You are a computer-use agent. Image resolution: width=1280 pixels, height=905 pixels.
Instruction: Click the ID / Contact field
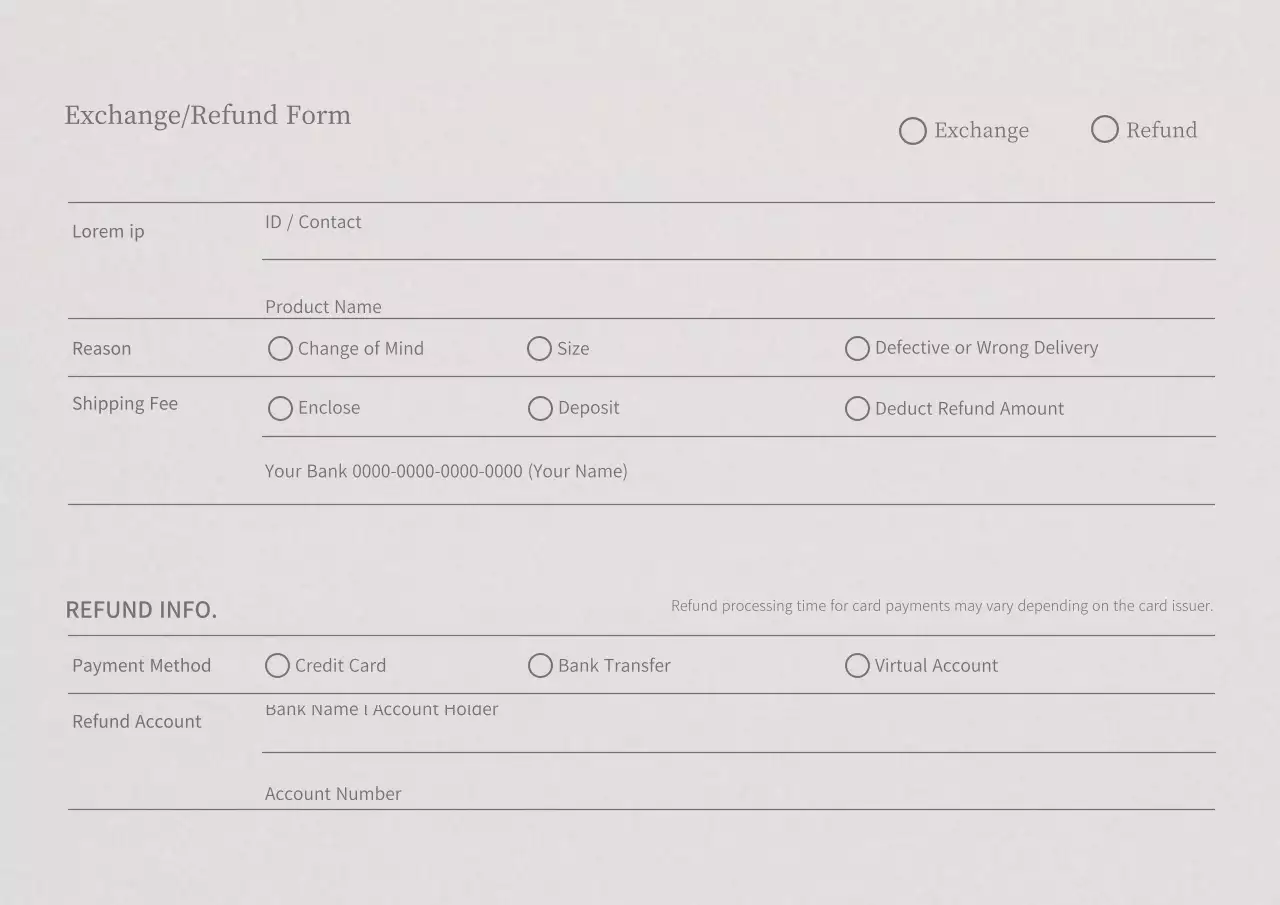click(x=738, y=240)
